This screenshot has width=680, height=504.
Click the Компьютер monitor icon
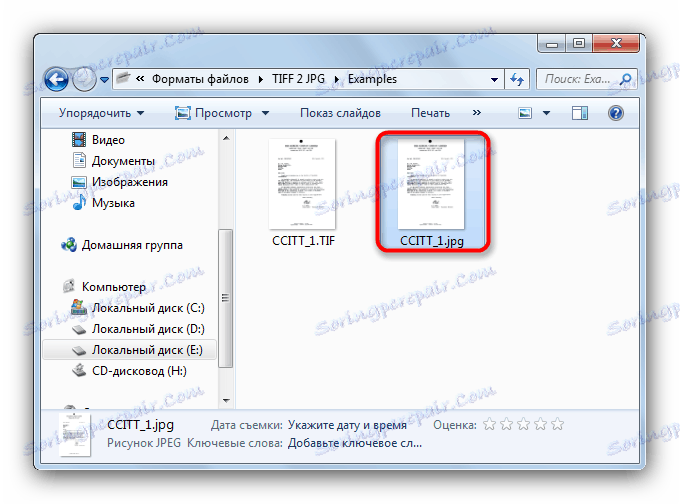coord(69,286)
